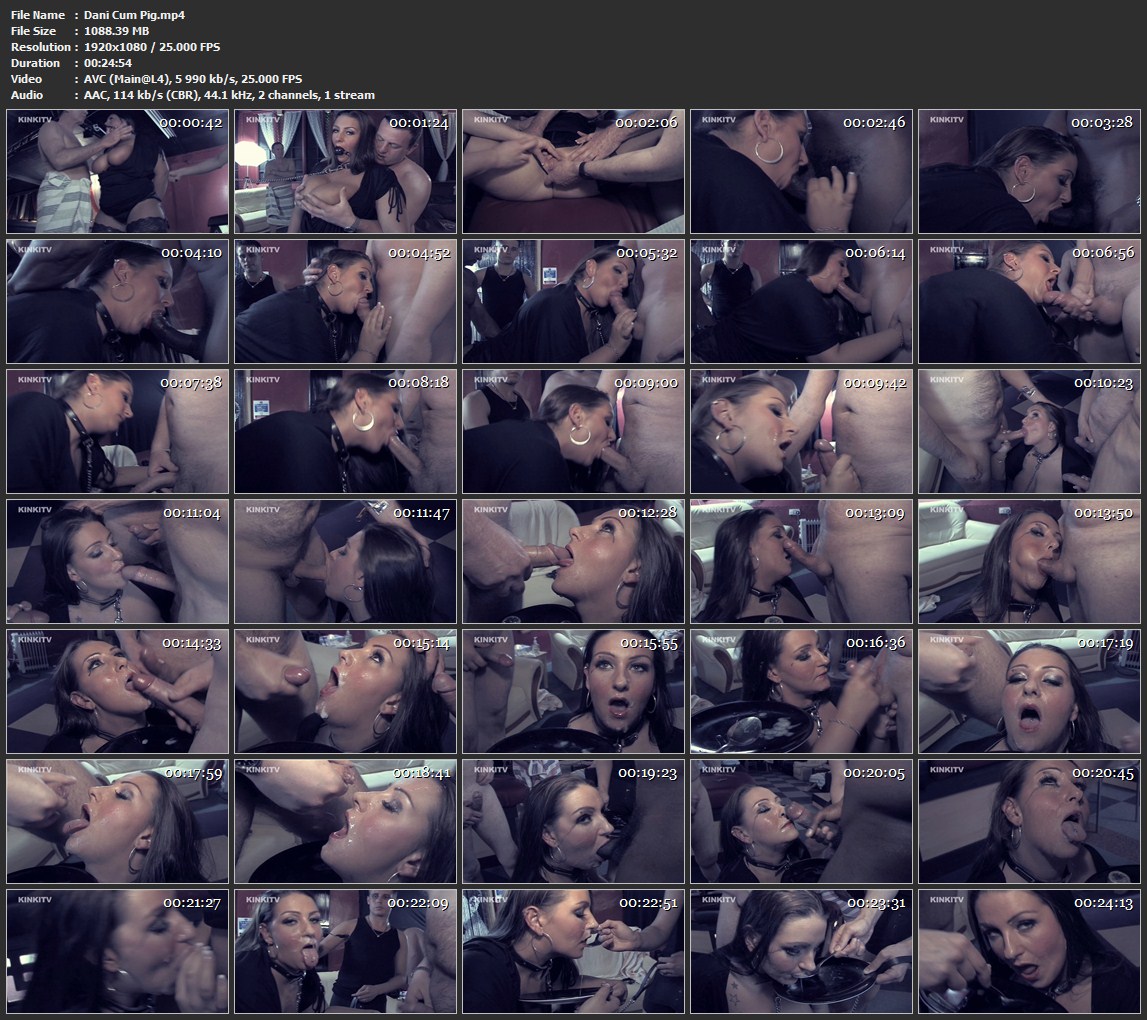Open the frame timestamped 00:04:52

pos(345,301)
